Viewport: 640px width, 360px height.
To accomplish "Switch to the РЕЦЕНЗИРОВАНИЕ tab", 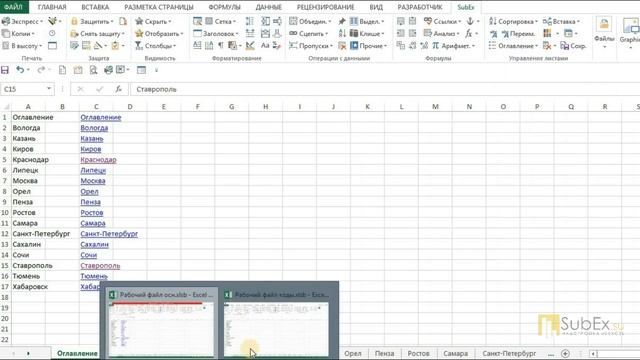I will coord(325,7).
